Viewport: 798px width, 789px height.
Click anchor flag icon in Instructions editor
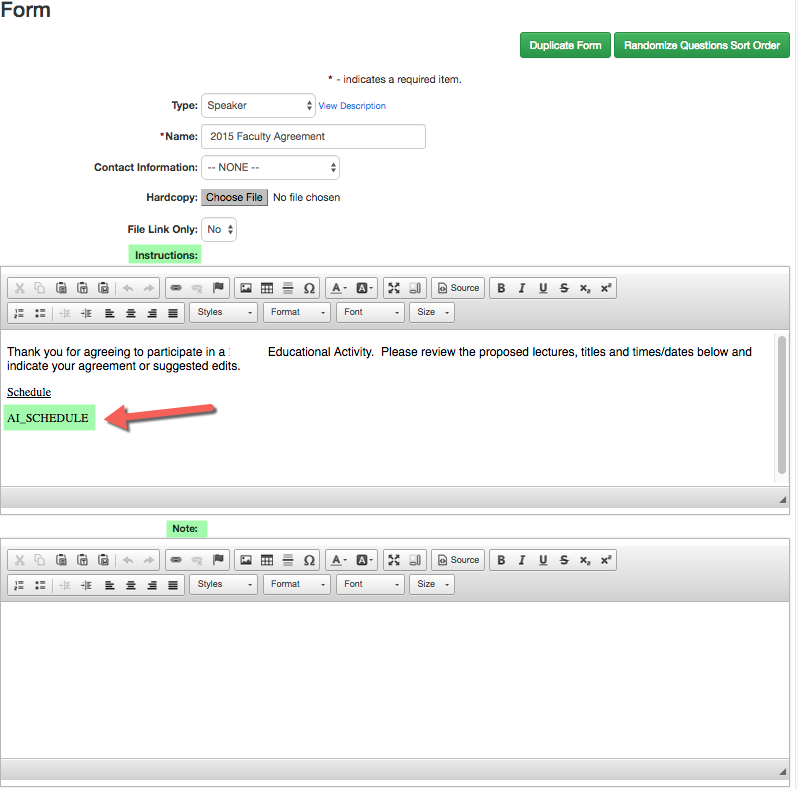coord(218,288)
